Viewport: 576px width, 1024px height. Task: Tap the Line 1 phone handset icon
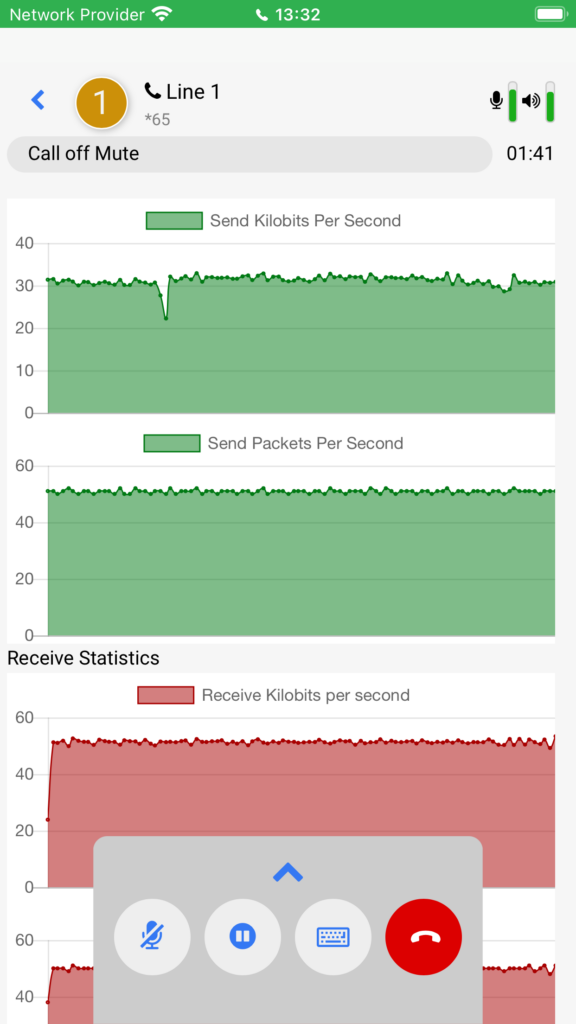coord(153,91)
